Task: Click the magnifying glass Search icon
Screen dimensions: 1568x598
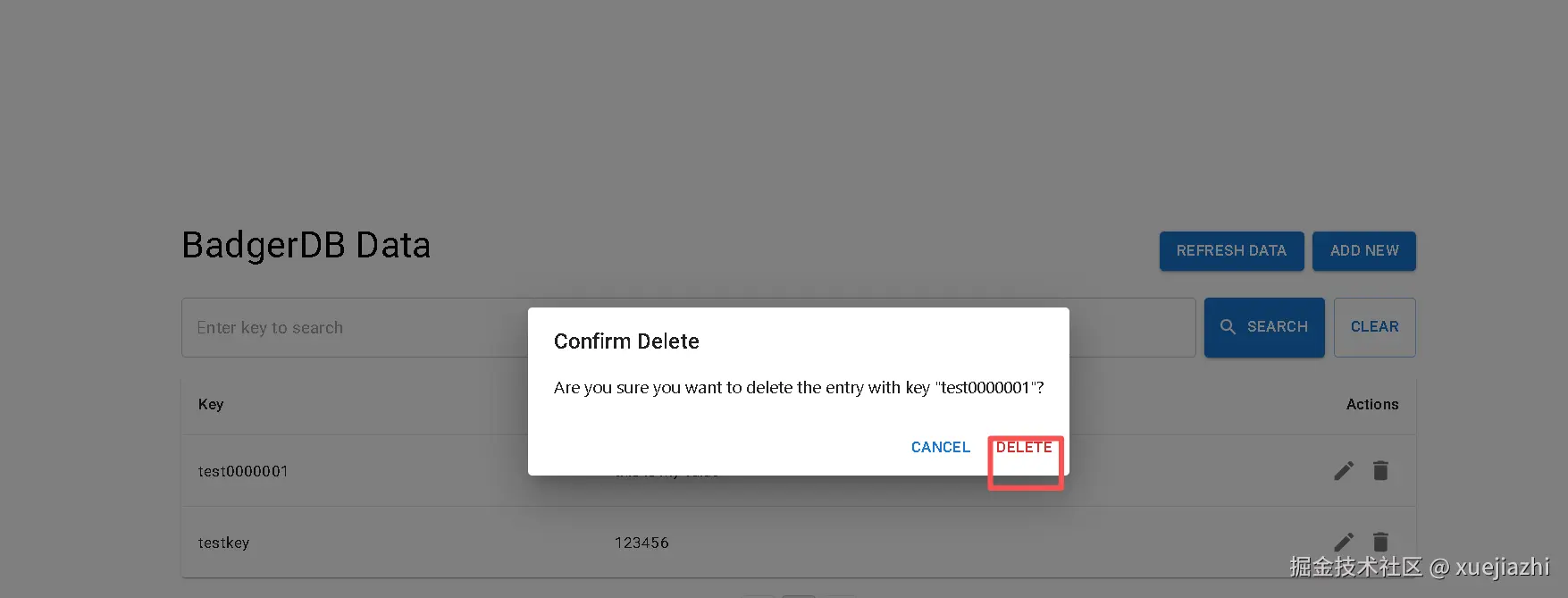Action: (1228, 327)
